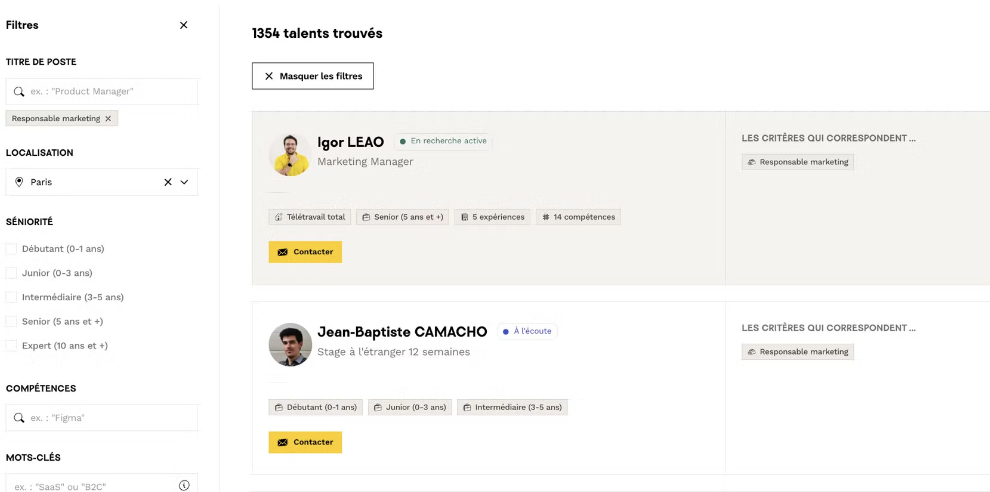Click Masquer les filtres button
Image resolution: width=990 pixels, height=492 pixels.
[313, 76]
